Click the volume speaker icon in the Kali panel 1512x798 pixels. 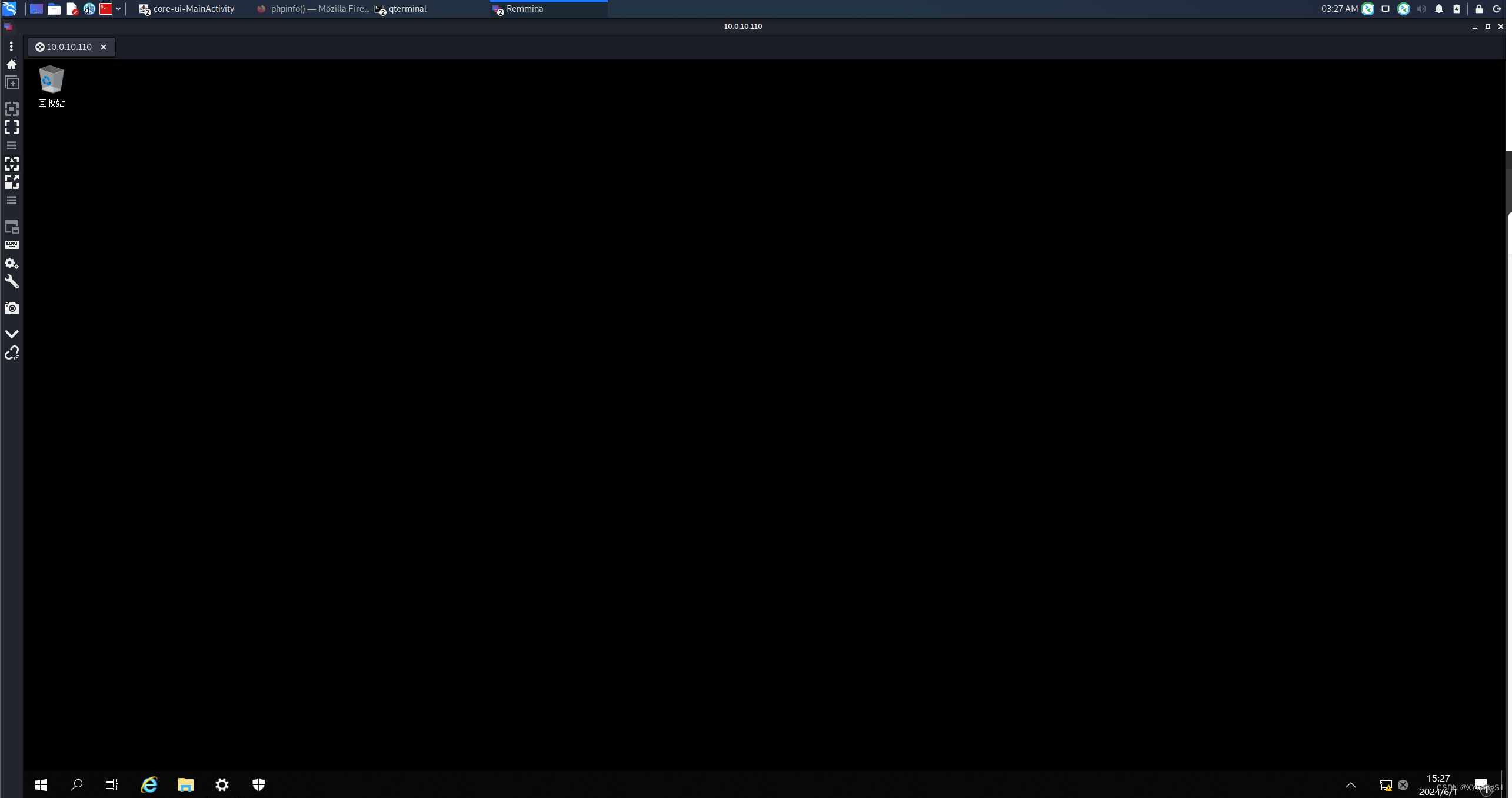[x=1421, y=9]
